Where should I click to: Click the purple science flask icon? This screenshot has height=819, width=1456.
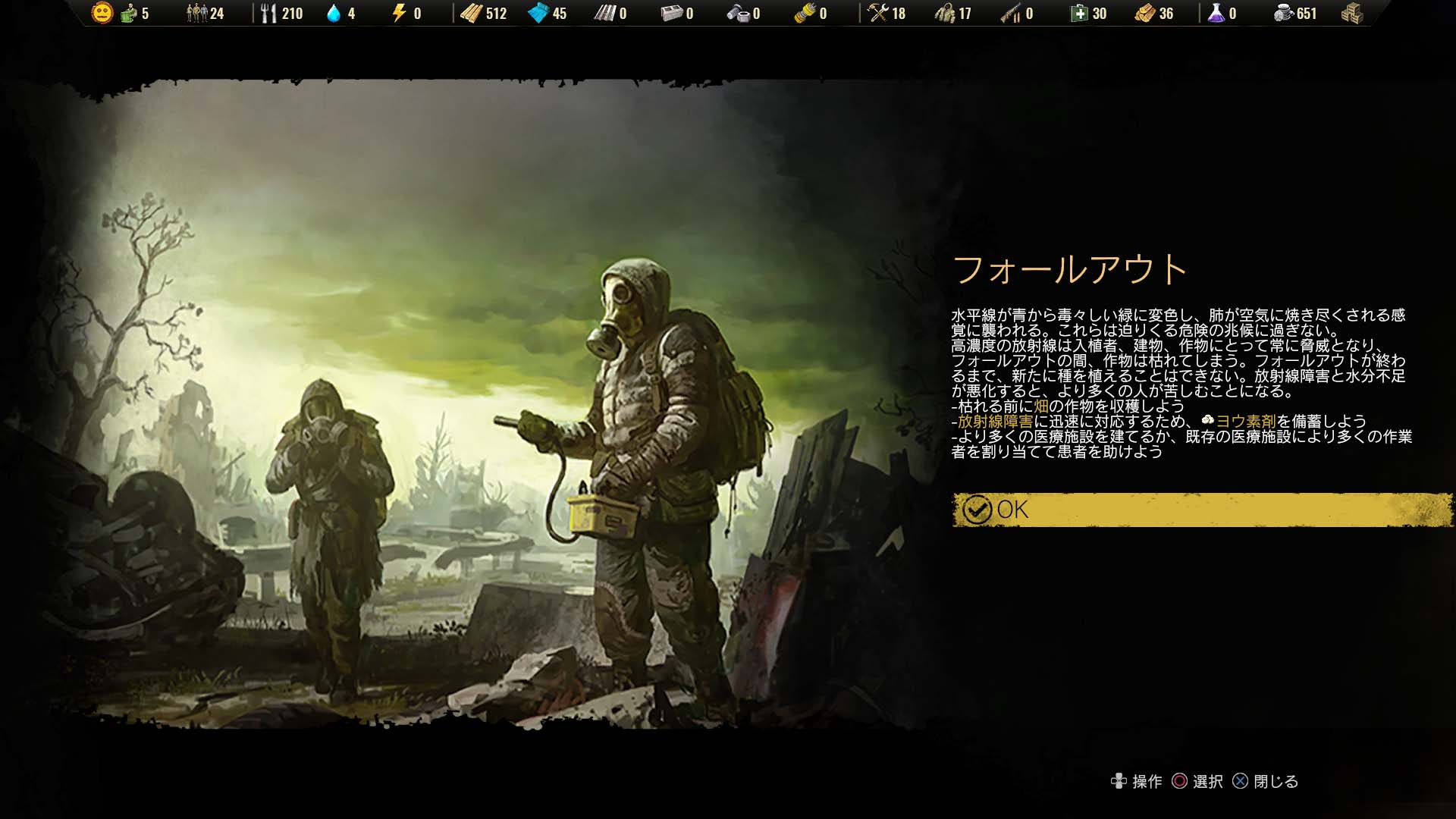1216,13
